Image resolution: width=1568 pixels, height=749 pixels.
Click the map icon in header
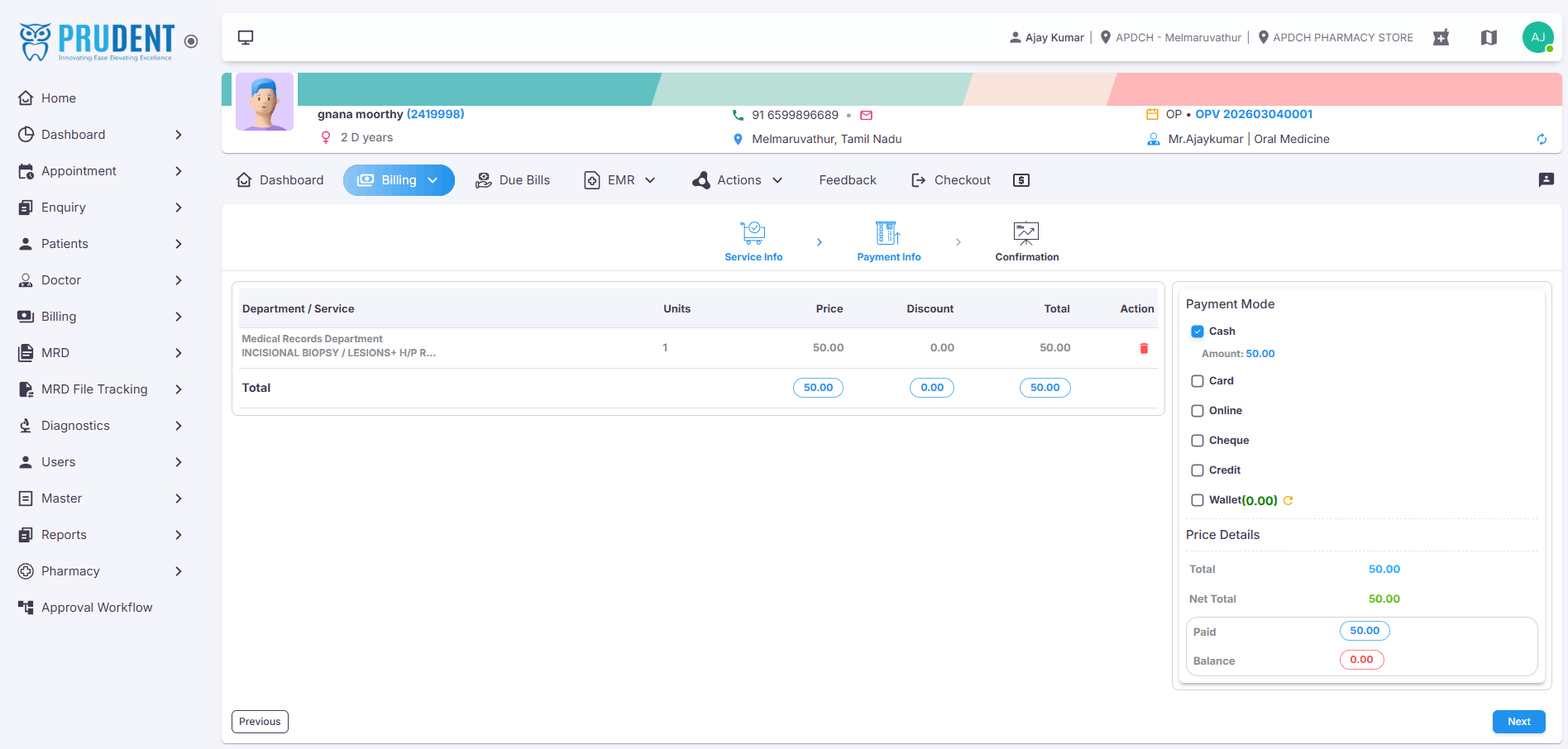point(1489,37)
